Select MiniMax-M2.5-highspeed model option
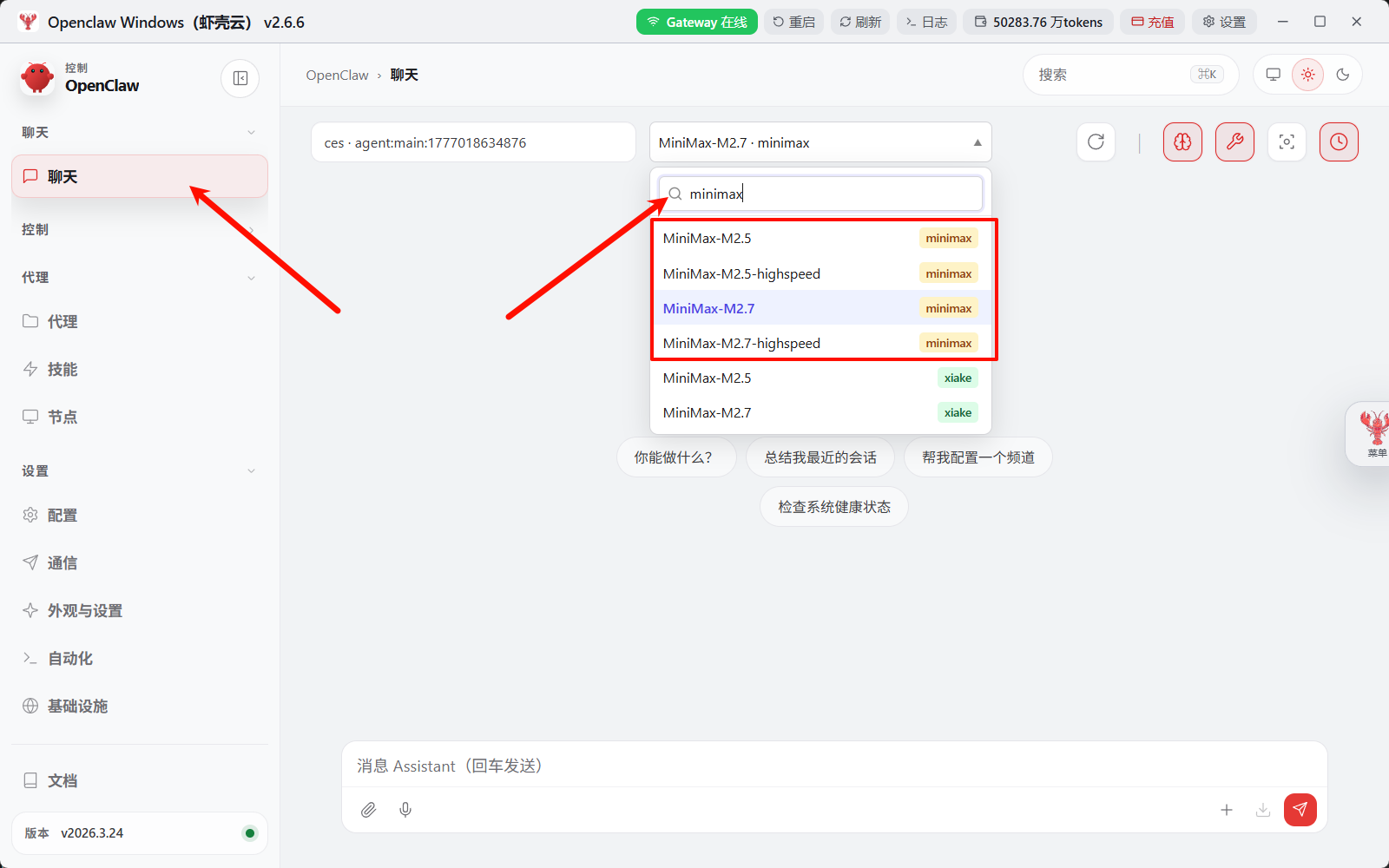 (820, 273)
